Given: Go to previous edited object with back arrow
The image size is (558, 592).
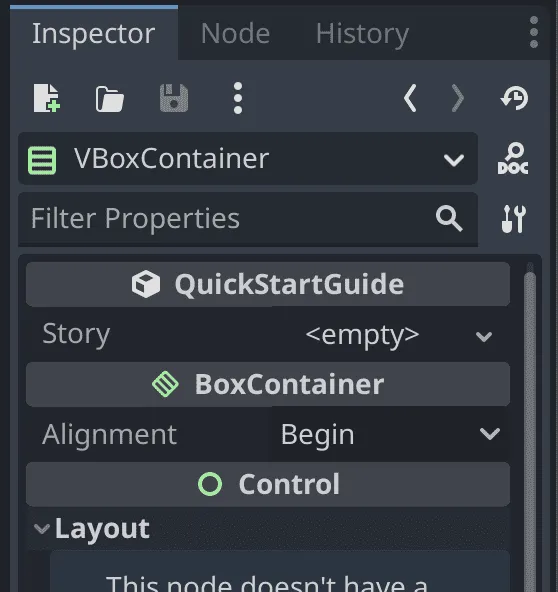Looking at the screenshot, I should pos(410,98).
